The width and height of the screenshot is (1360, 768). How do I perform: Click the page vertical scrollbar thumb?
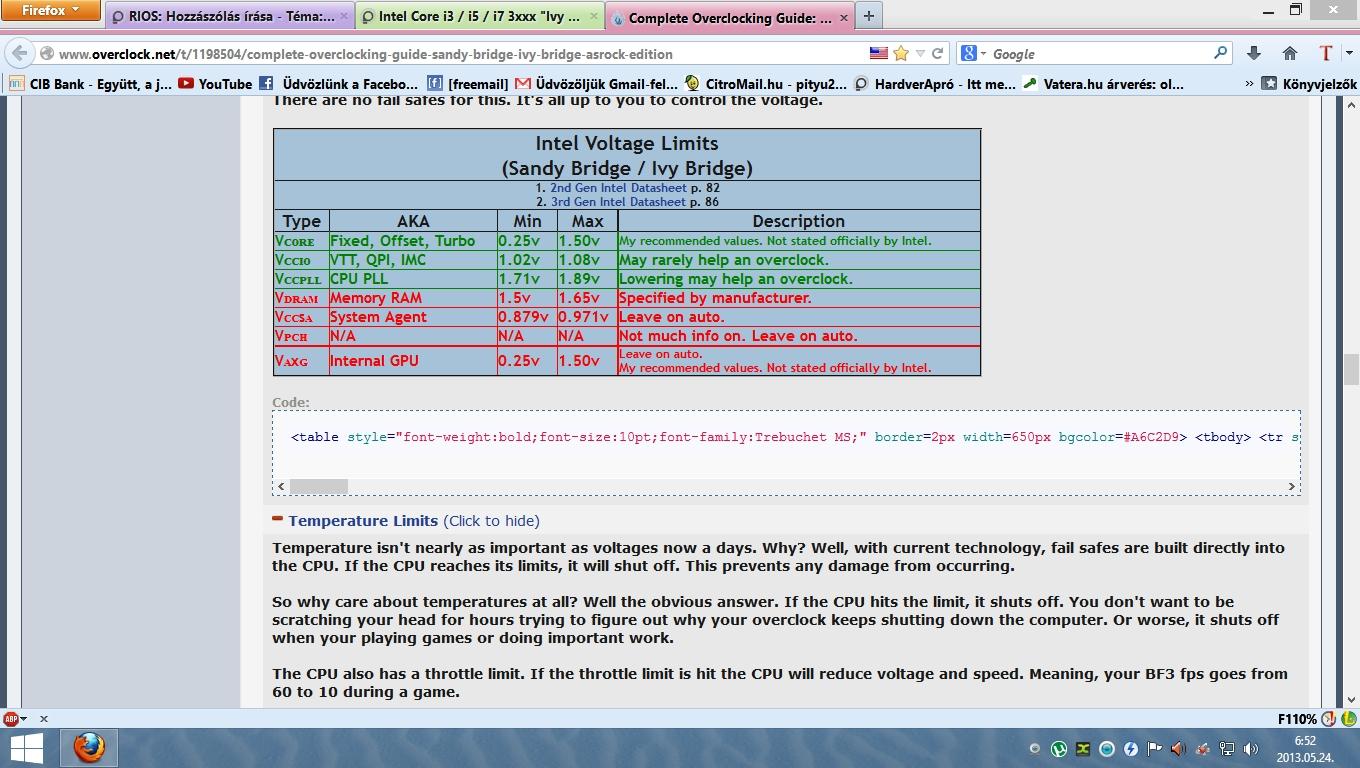click(1350, 369)
